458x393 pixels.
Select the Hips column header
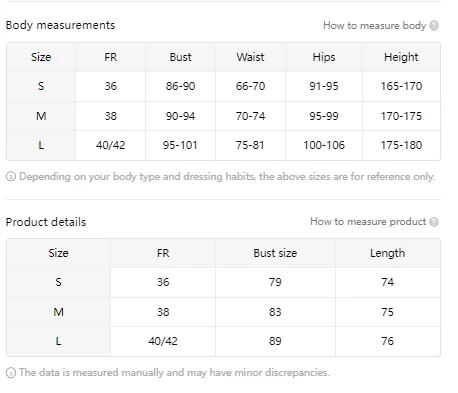324,57
